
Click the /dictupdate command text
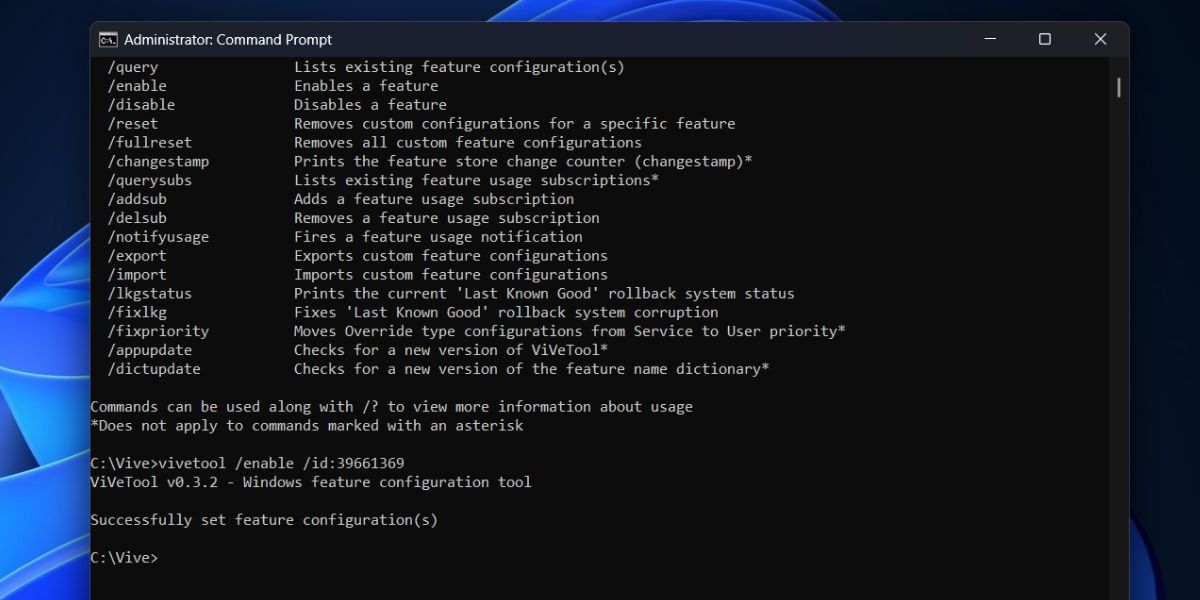coord(154,369)
